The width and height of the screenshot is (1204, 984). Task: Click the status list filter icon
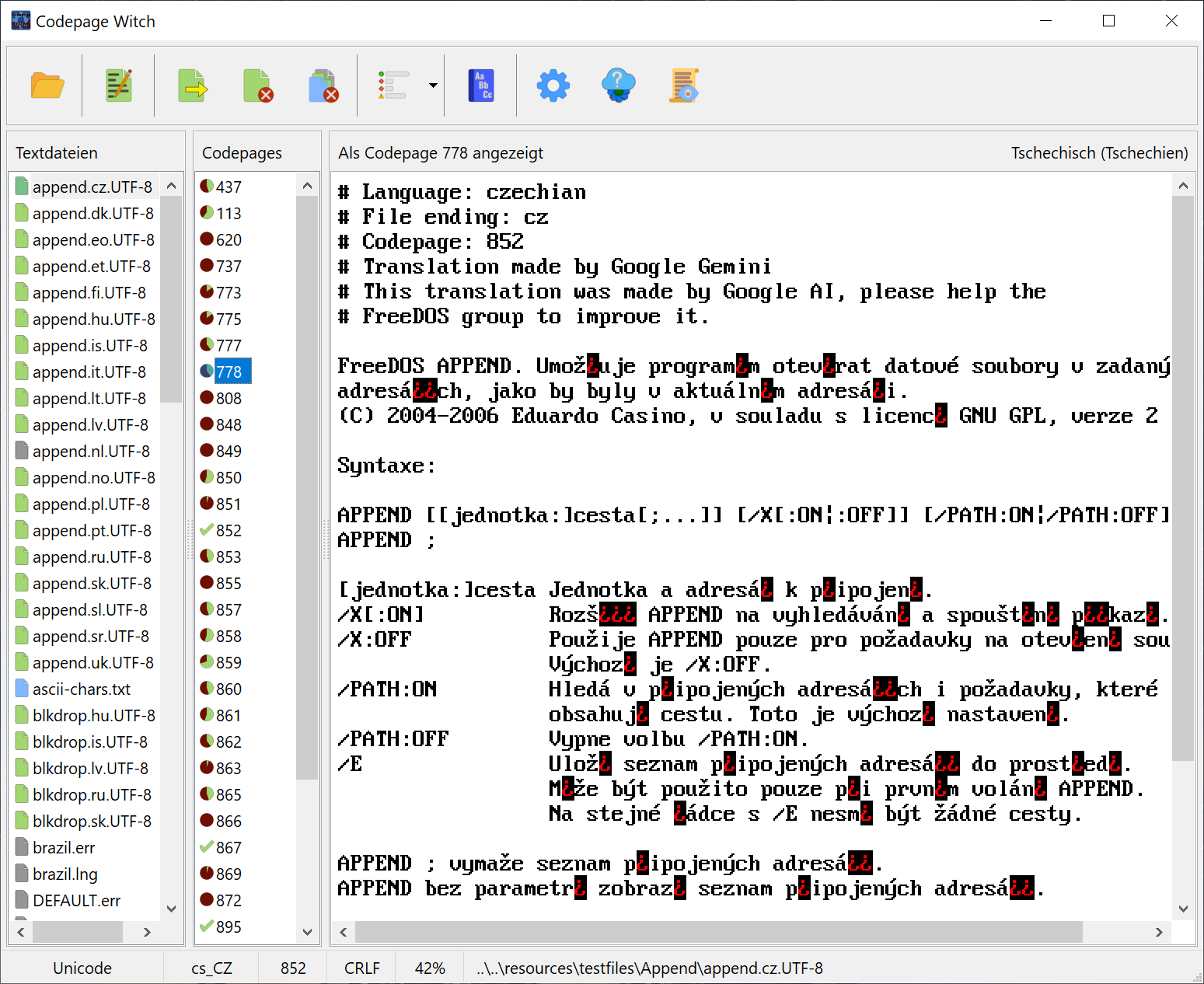(x=394, y=85)
